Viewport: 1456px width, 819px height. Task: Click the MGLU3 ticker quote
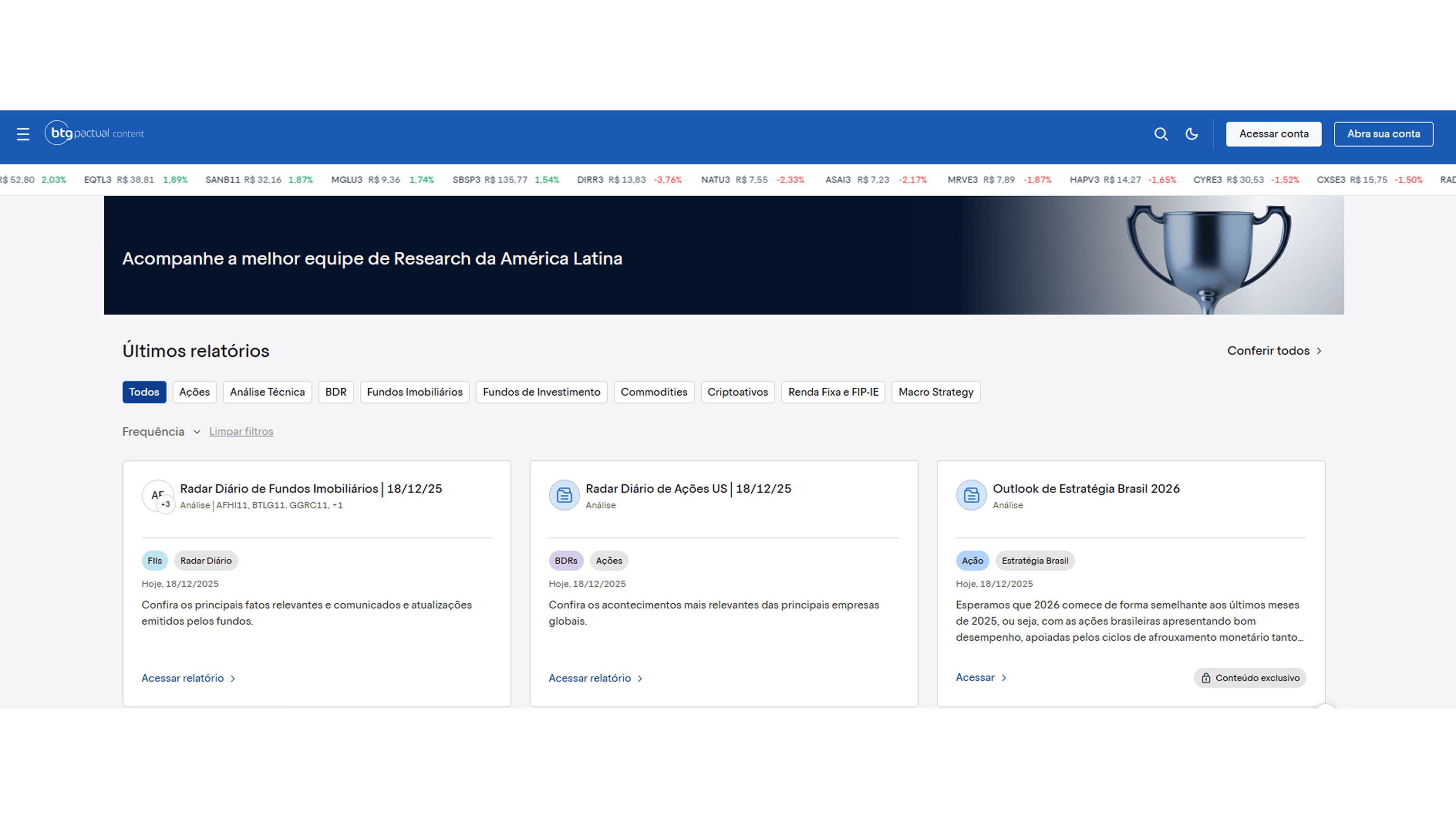tap(382, 180)
